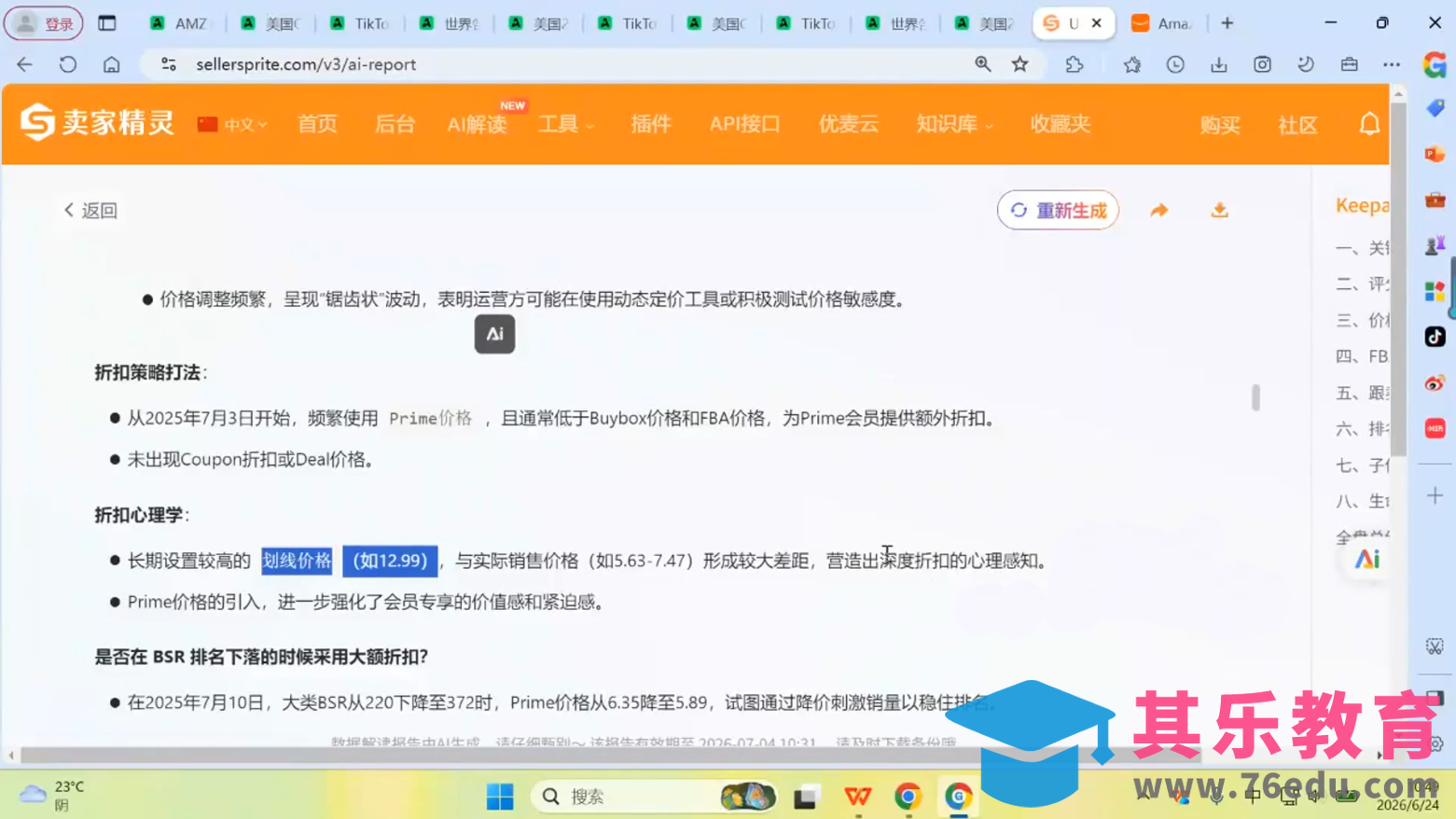Open the 中文 language dropdown
The height and width of the screenshot is (819, 1456).
tap(232, 124)
